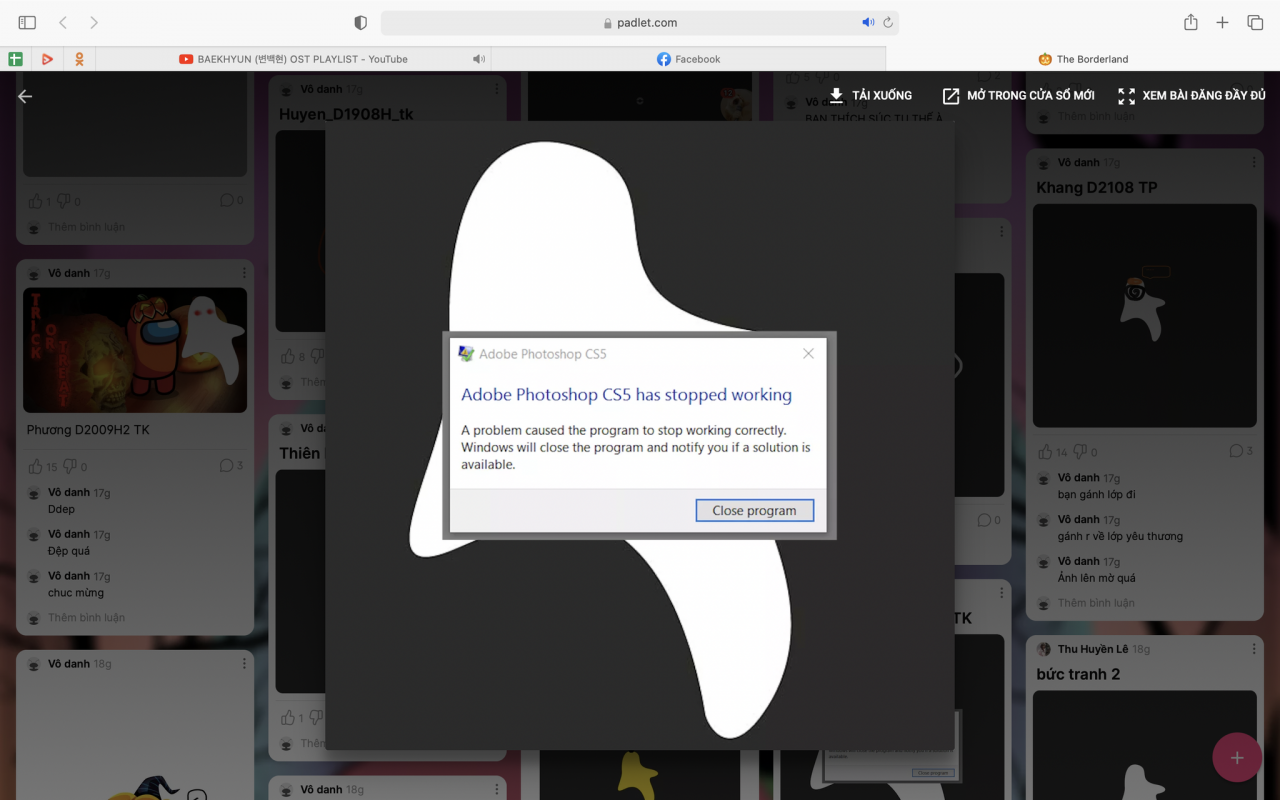Add a new post with pink plus button

[x=1237, y=757]
